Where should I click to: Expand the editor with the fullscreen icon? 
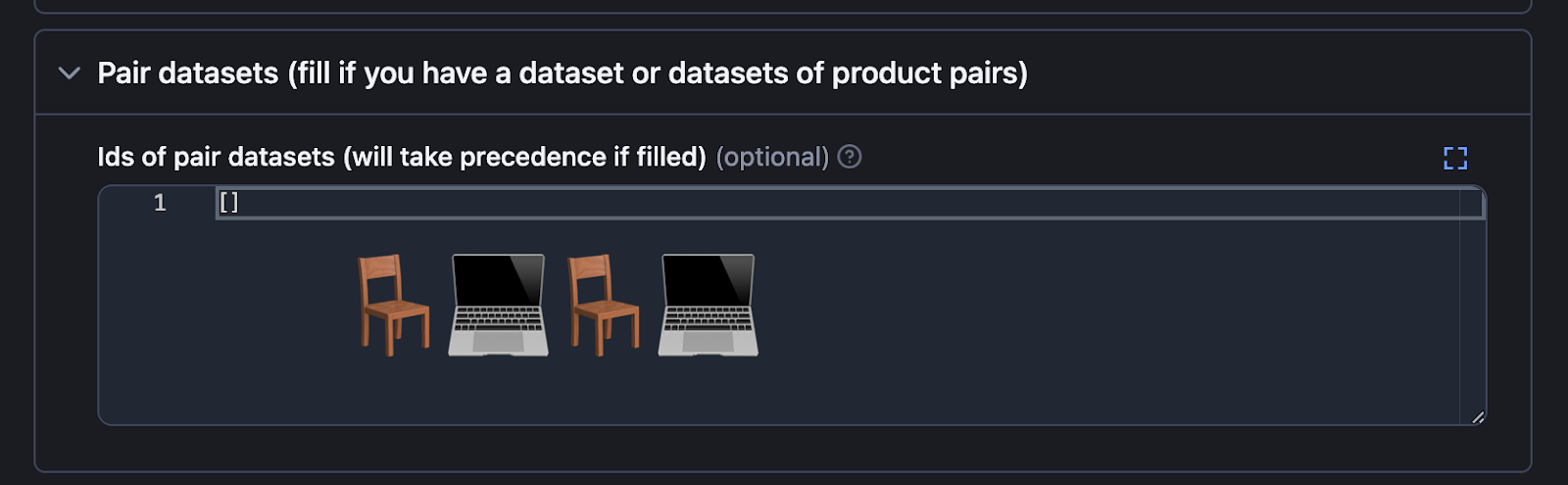pos(1455,158)
